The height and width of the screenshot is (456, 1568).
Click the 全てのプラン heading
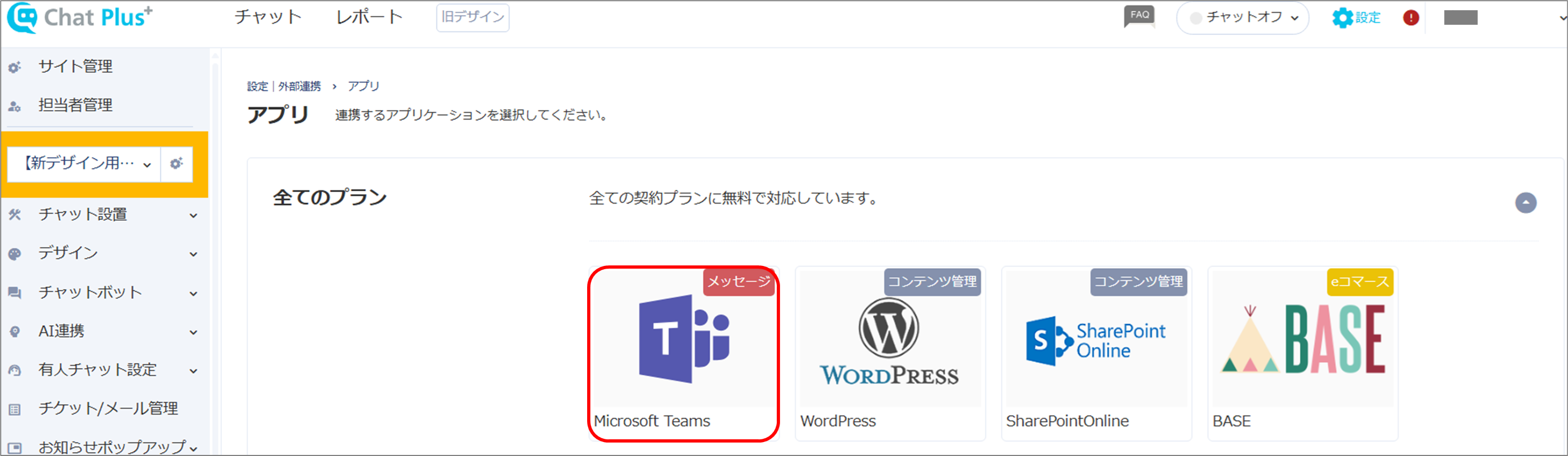pos(330,198)
